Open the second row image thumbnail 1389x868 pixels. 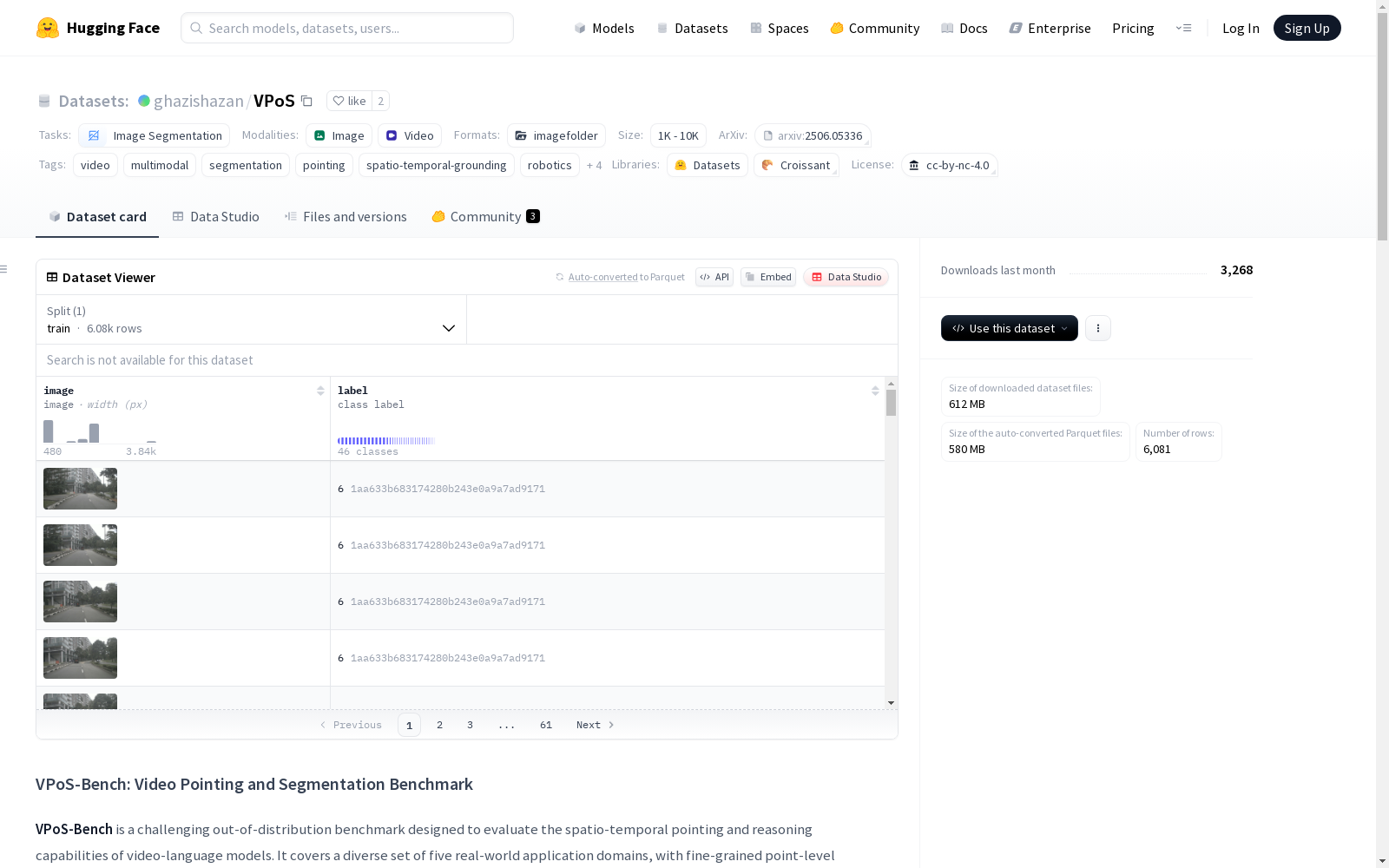click(x=80, y=545)
